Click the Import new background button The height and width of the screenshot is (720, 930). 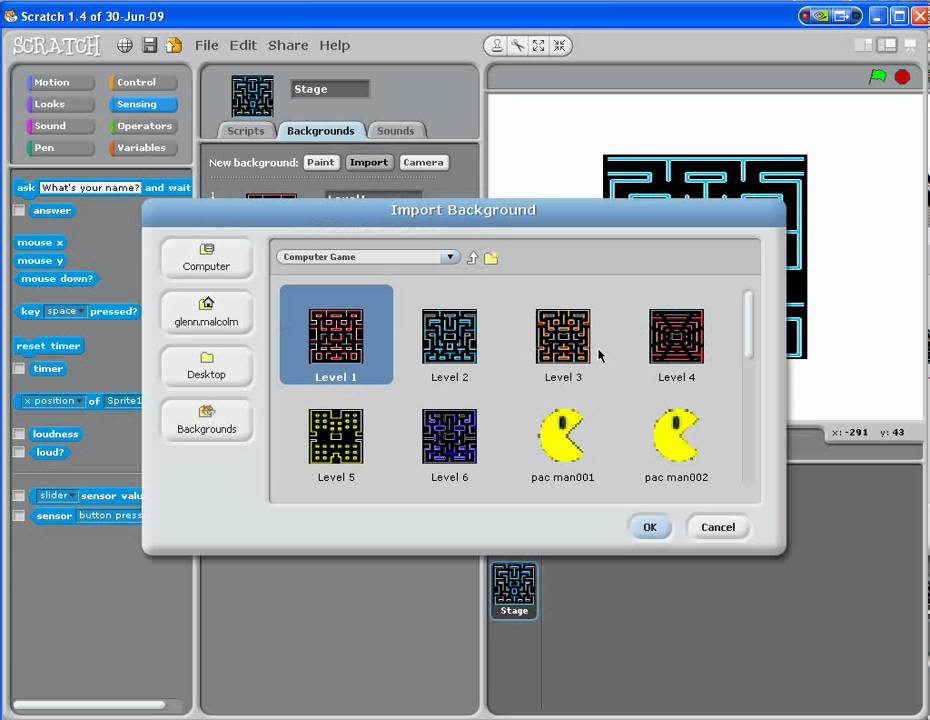point(369,162)
